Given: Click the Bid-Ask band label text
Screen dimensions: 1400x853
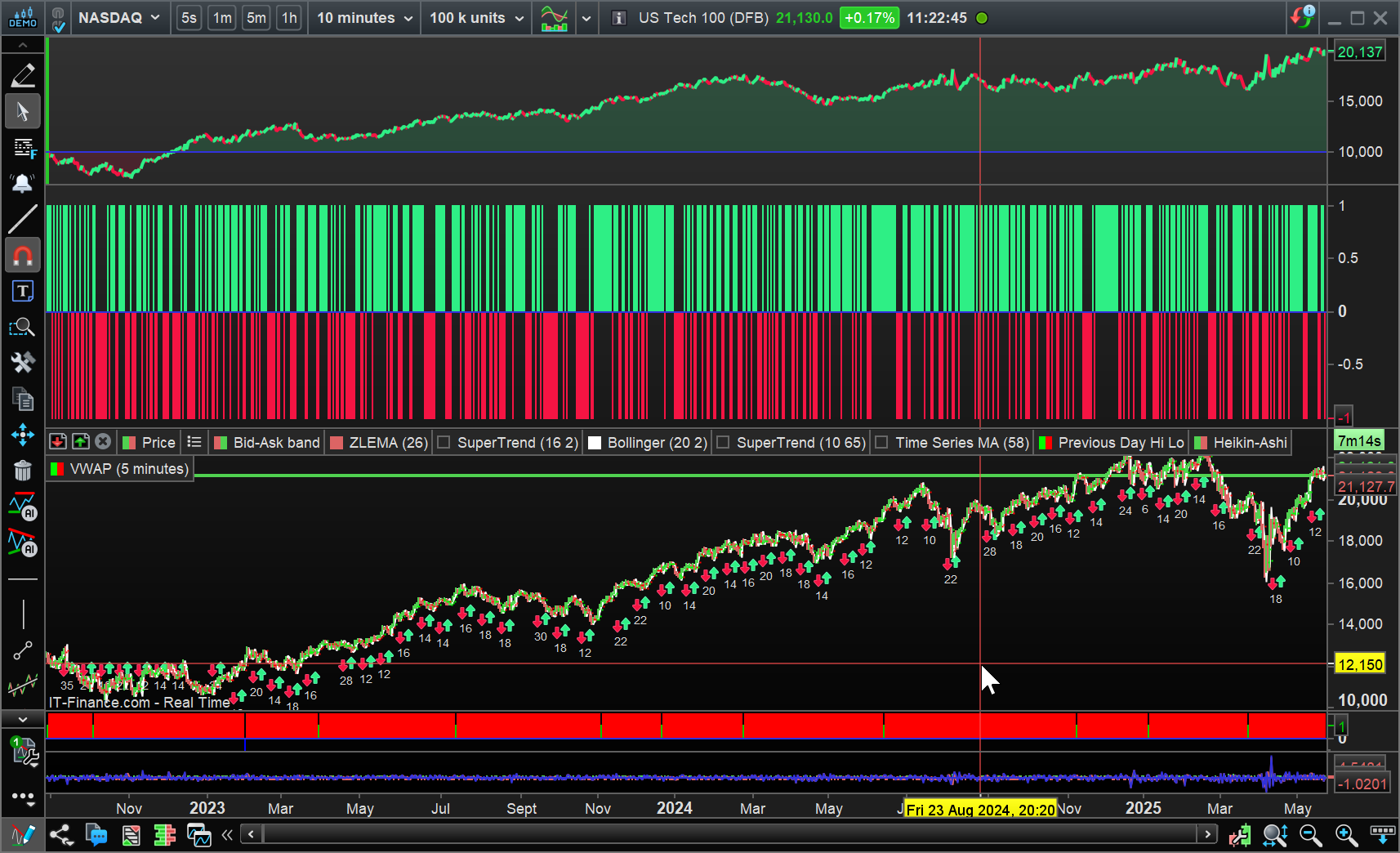Looking at the screenshot, I should pos(277,442).
